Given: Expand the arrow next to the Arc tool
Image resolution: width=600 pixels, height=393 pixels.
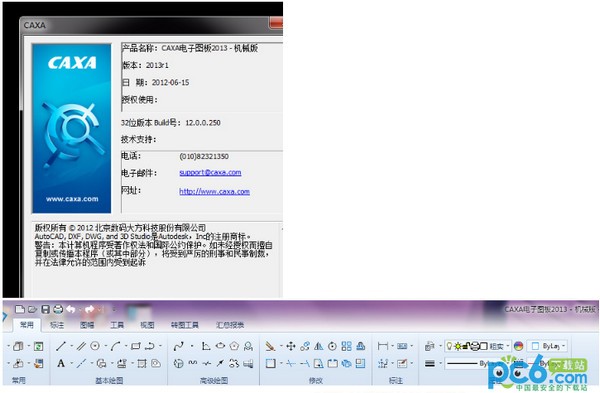Looking at the screenshot, I should click(126, 346).
